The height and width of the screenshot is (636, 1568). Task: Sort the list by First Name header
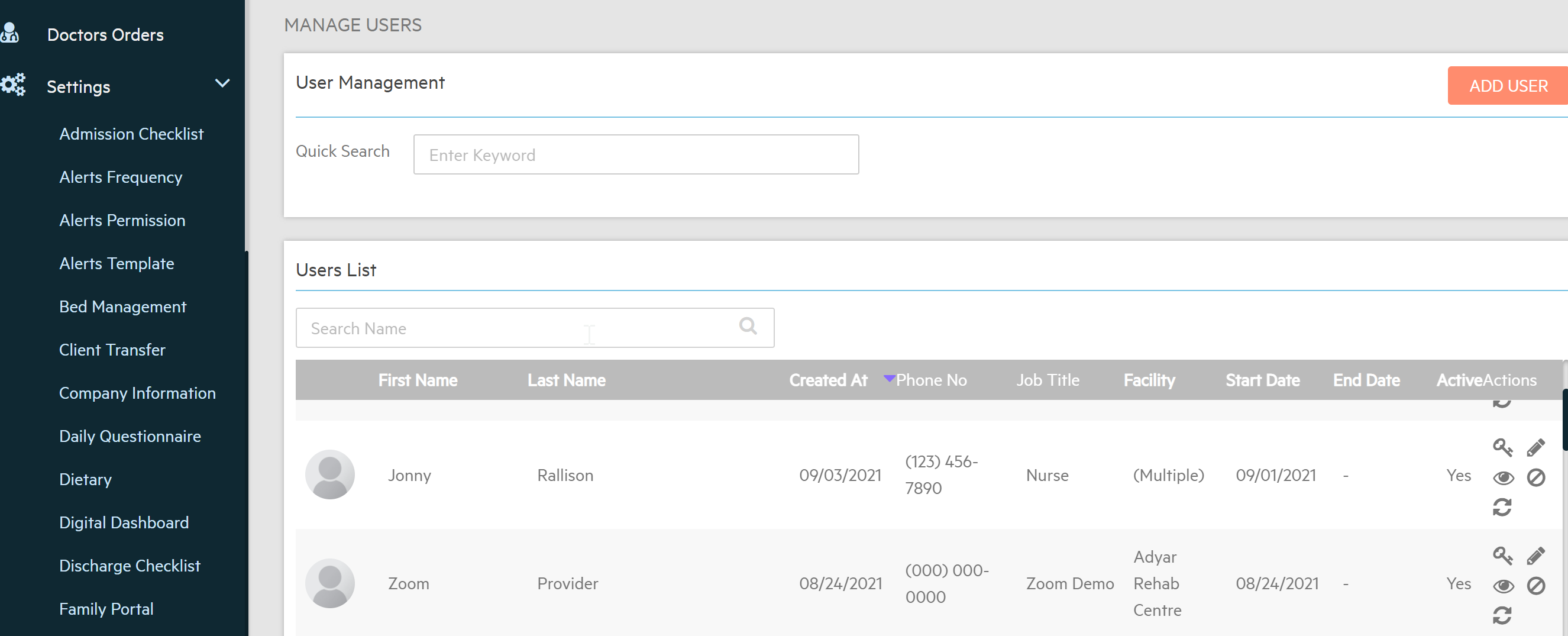coord(418,380)
